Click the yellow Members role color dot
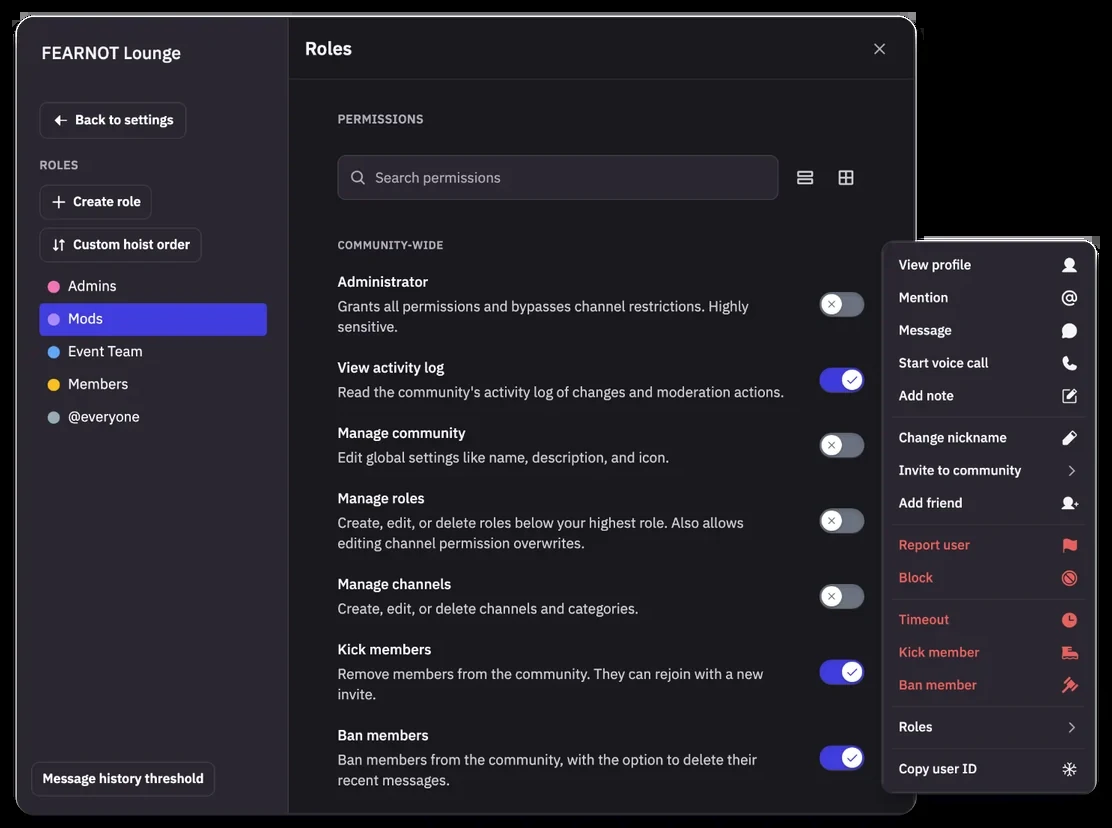This screenshot has width=1112, height=828. [53, 385]
